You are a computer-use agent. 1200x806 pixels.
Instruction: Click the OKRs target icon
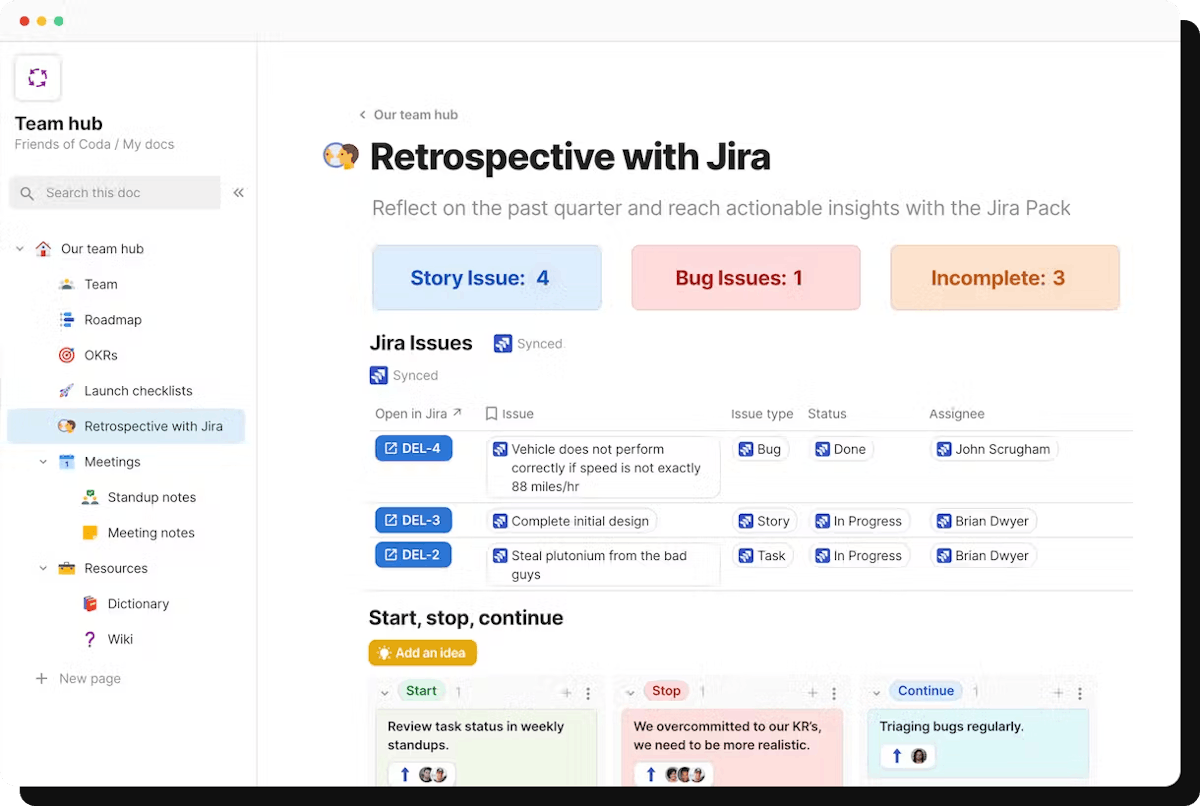(67, 355)
